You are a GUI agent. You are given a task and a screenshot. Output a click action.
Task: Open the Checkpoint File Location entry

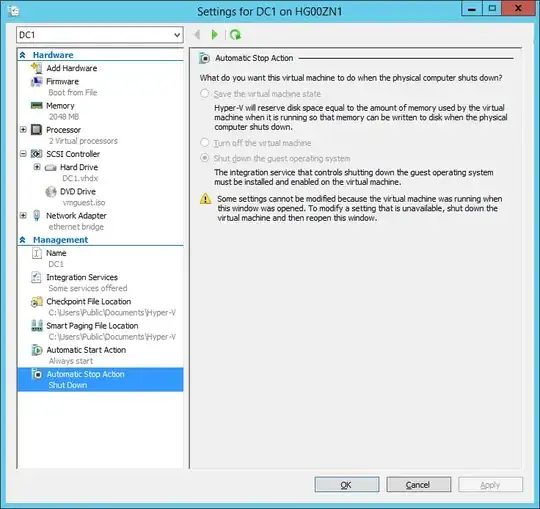tap(89, 302)
